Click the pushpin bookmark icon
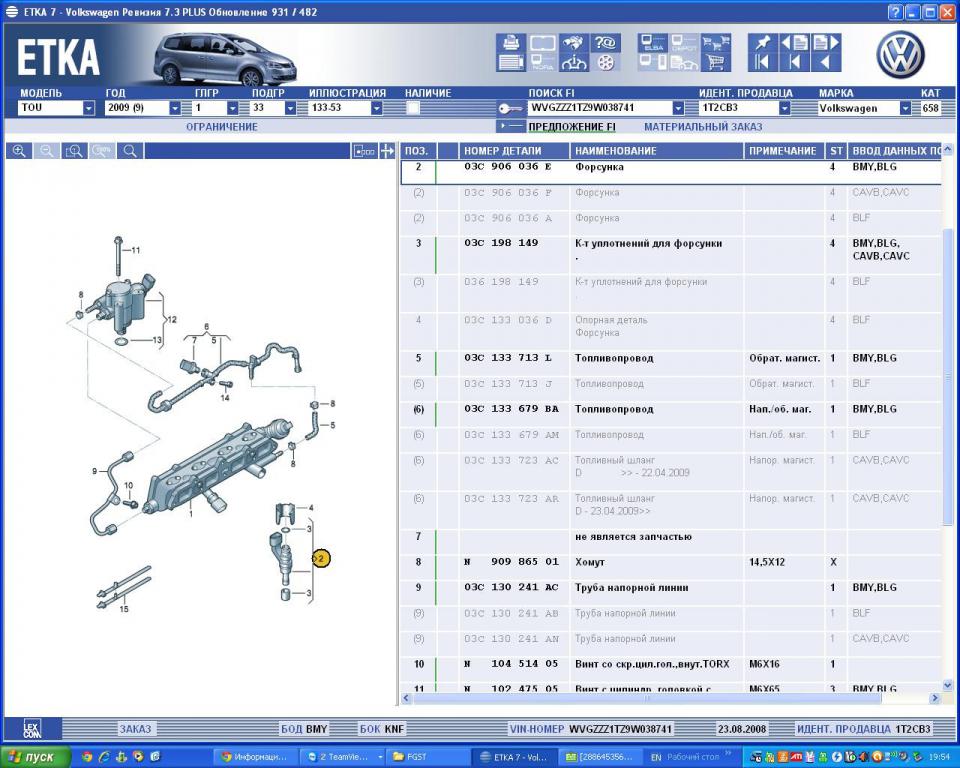This screenshot has width=960, height=768. coord(763,43)
